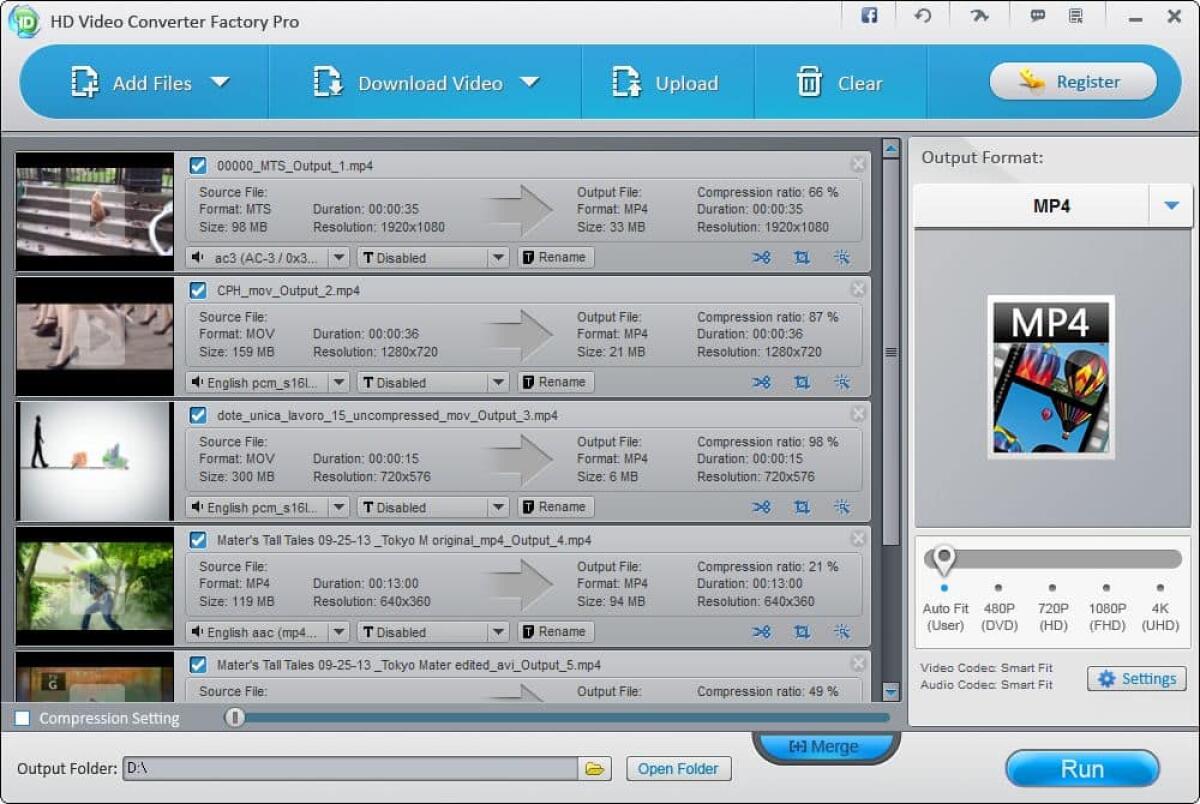Deselect Mater's Tall Tales Tokyo M original video

(x=198, y=539)
